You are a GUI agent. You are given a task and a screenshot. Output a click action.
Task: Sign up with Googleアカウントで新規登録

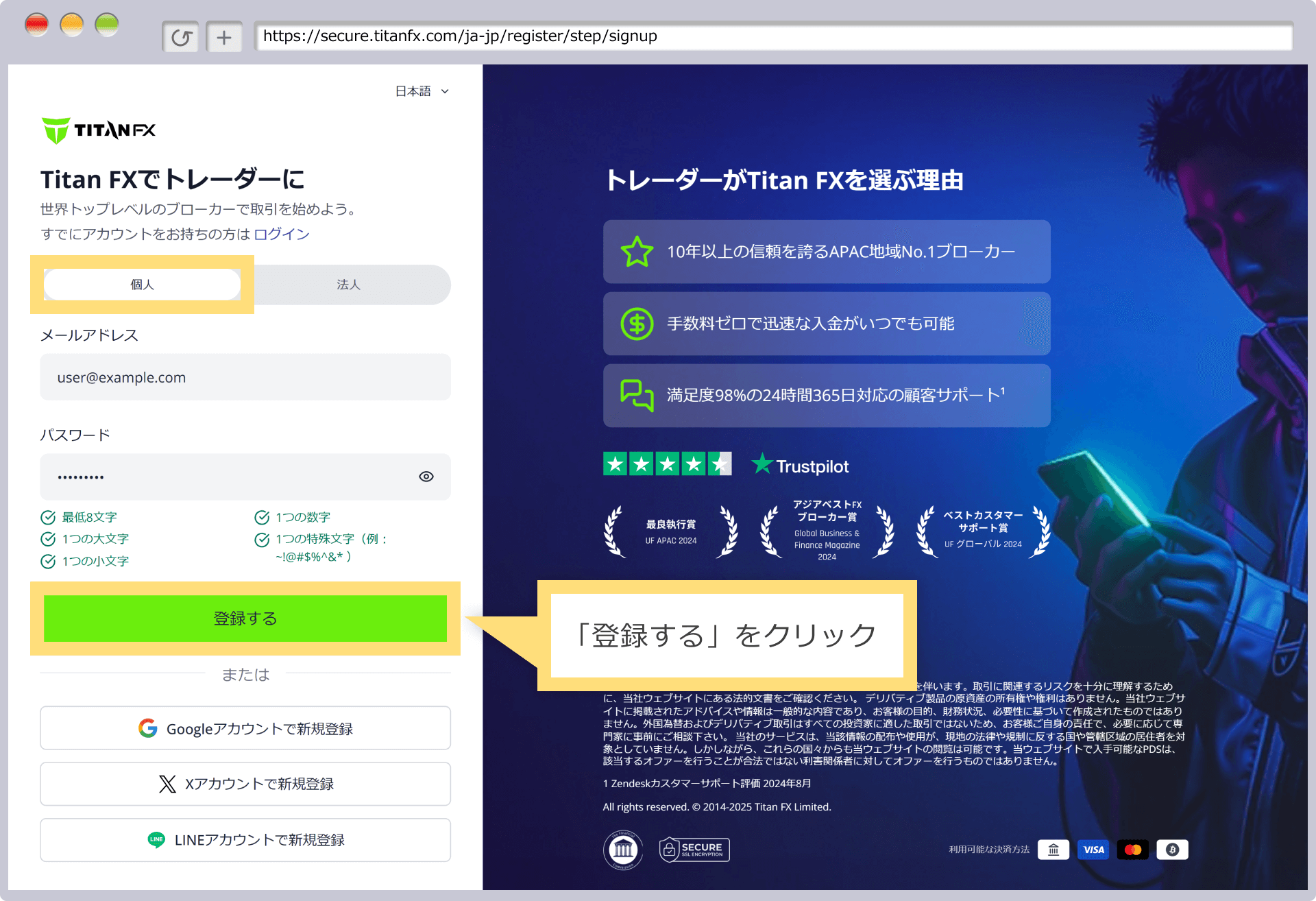point(245,728)
